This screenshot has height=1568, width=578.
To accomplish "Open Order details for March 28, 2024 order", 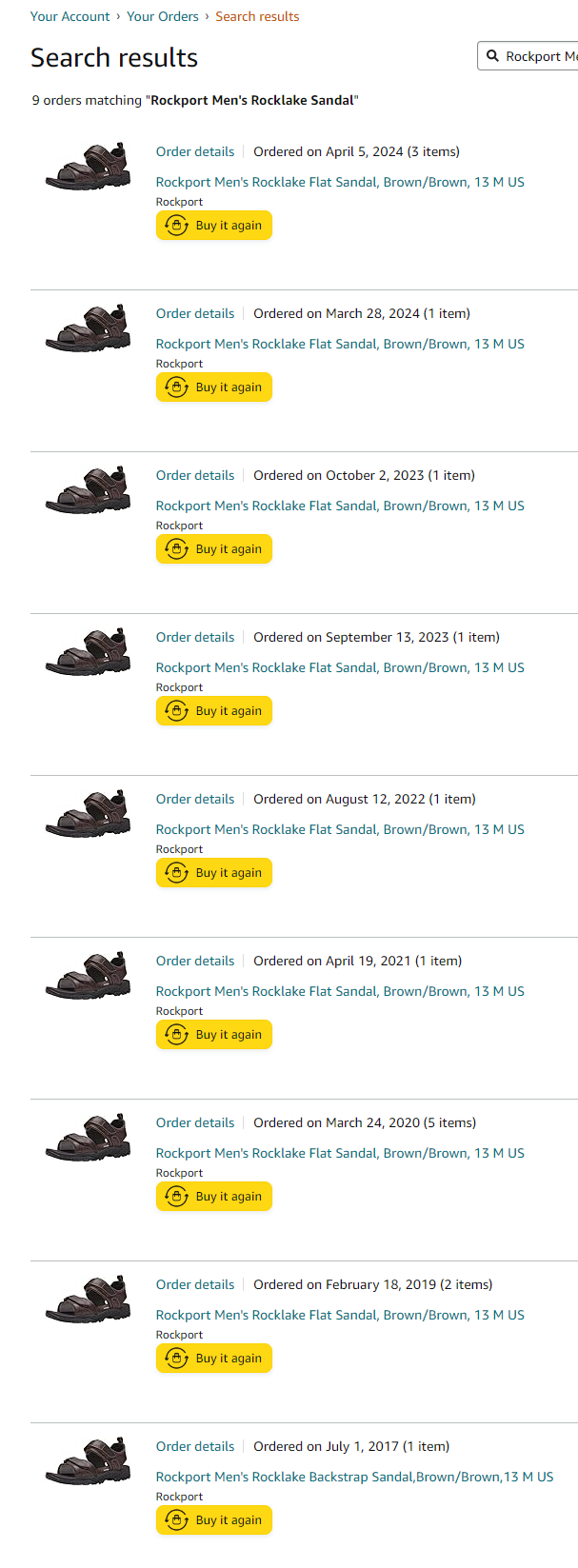I will coord(195,313).
